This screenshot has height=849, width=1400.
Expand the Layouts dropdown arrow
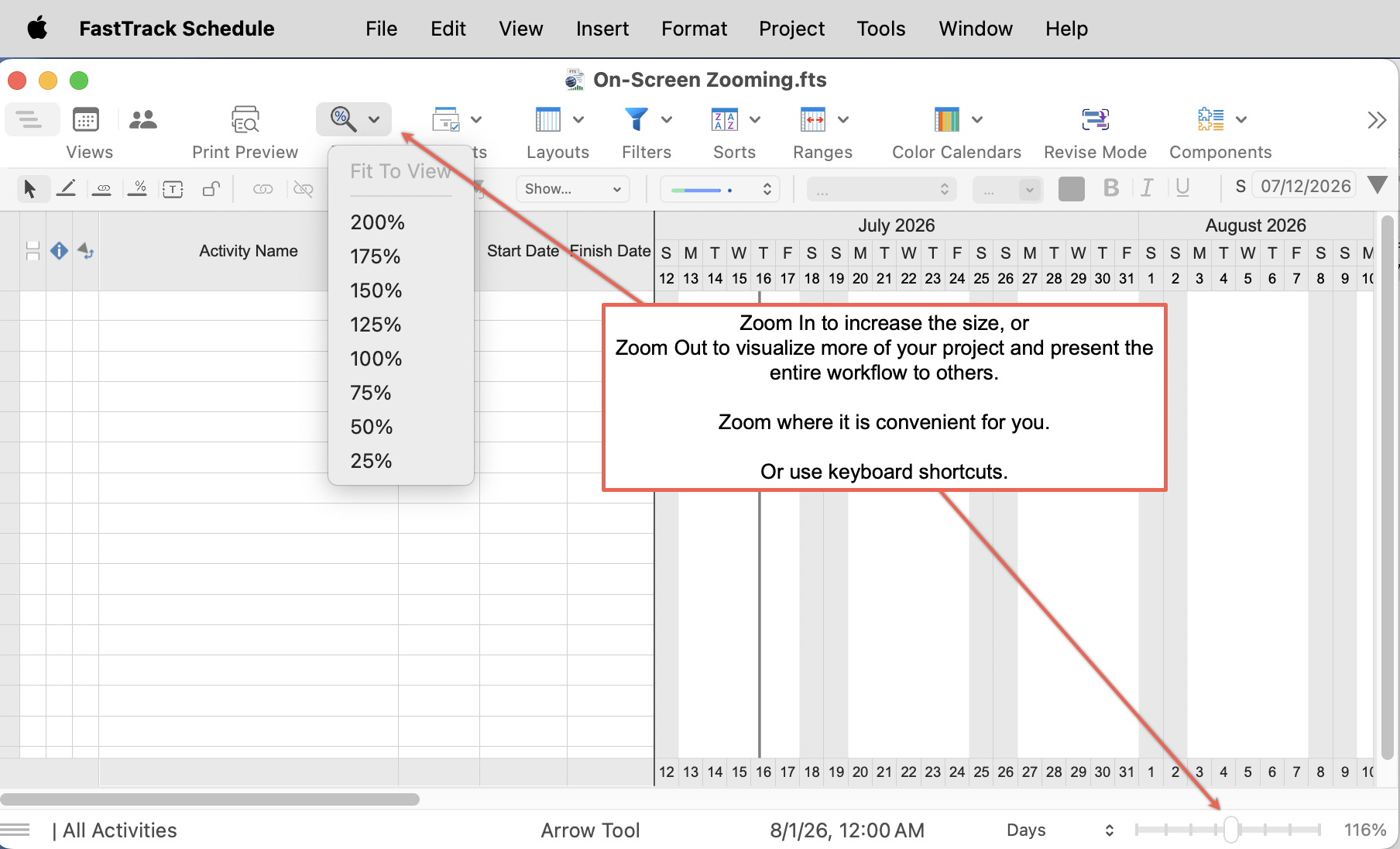[x=578, y=119]
